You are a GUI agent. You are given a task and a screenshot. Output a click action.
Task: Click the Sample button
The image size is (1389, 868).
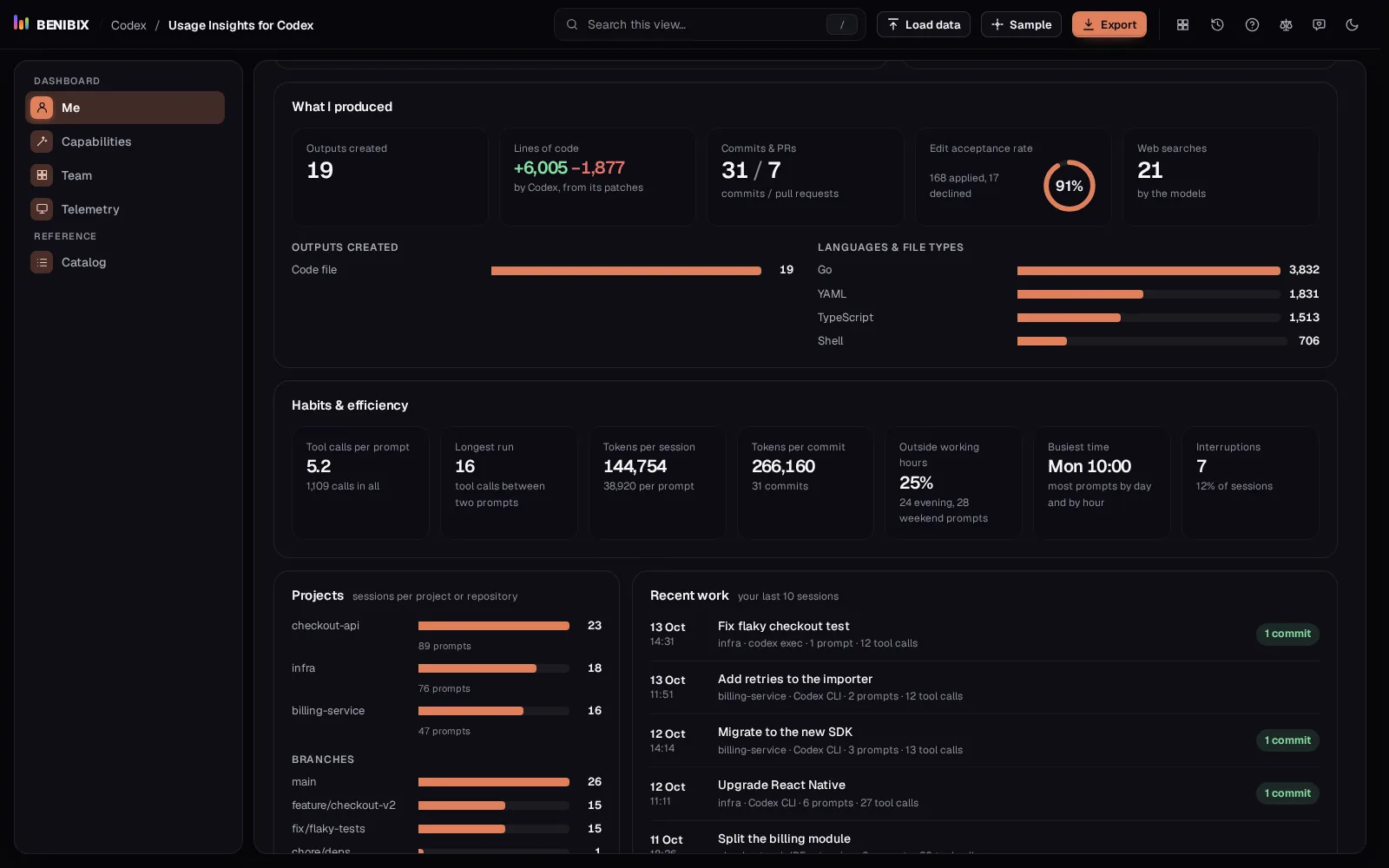pos(1021,25)
